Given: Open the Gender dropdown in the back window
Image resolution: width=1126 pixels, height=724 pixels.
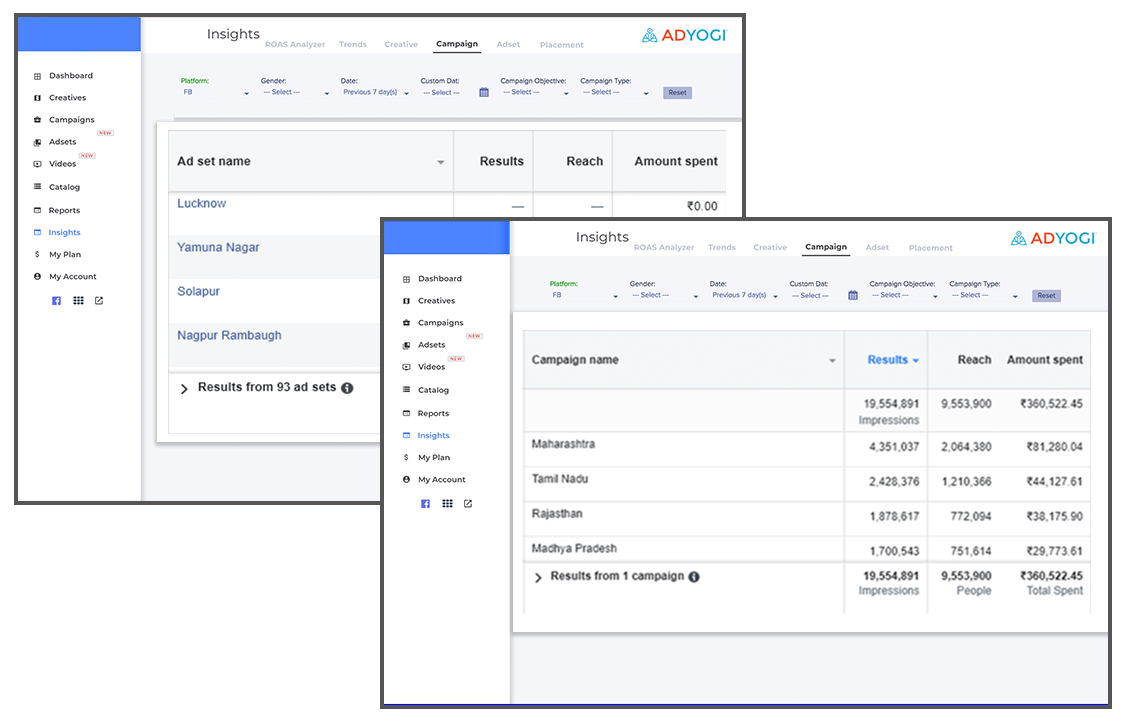Looking at the screenshot, I should point(296,93).
